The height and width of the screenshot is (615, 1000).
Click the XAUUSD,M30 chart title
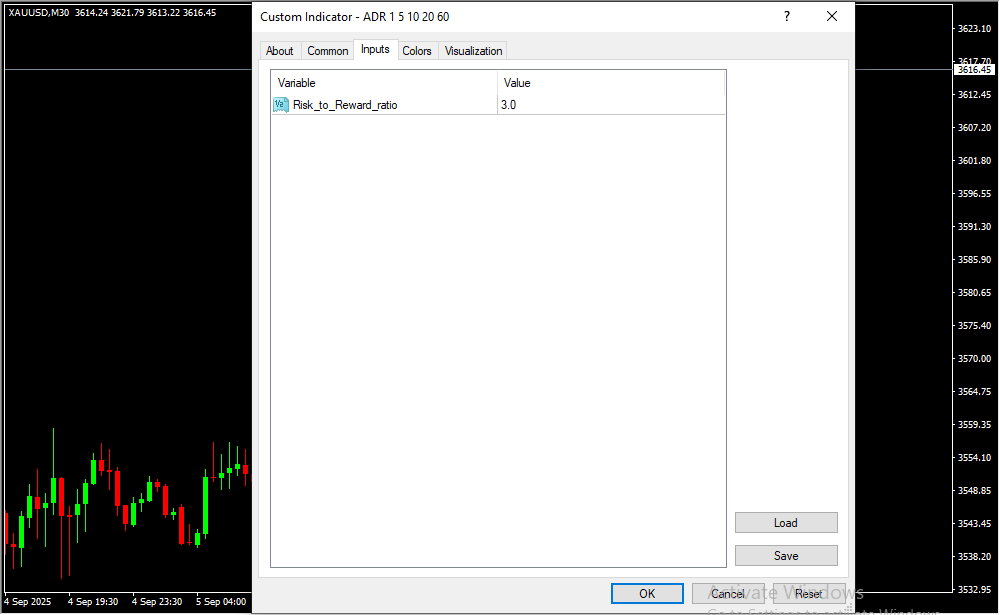click(x=39, y=12)
